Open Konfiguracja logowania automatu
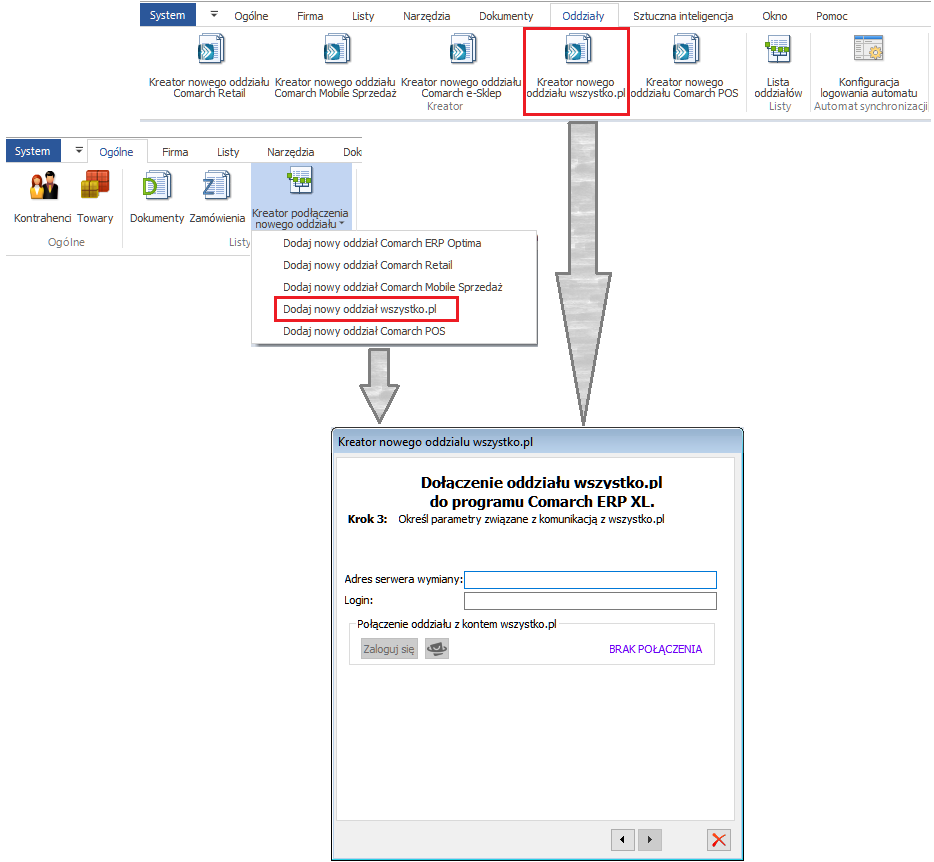This screenshot has height=862, width=934. 868,67
